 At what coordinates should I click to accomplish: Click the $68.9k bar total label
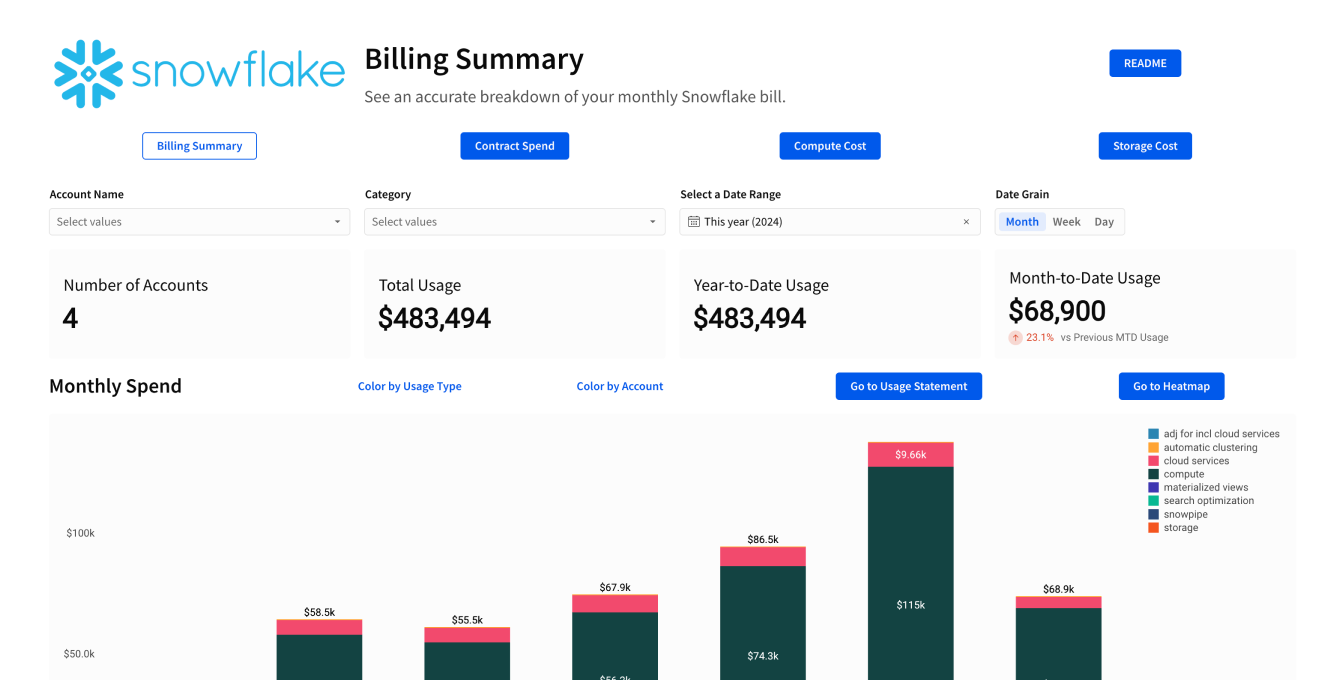tap(1058, 589)
